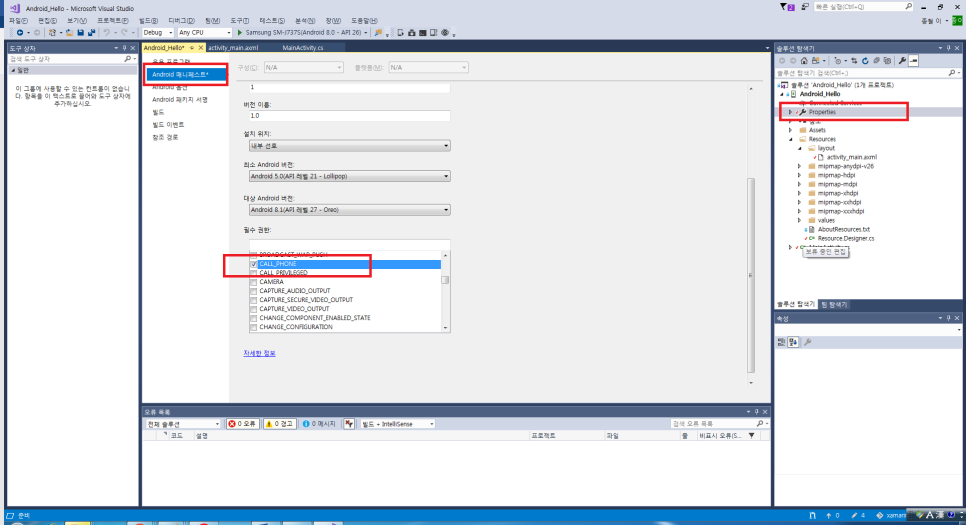Select Resource.Designer.cs in Solution Explorer
The width and height of the screenshot is (966, 525).
click(x=846, y=238)
